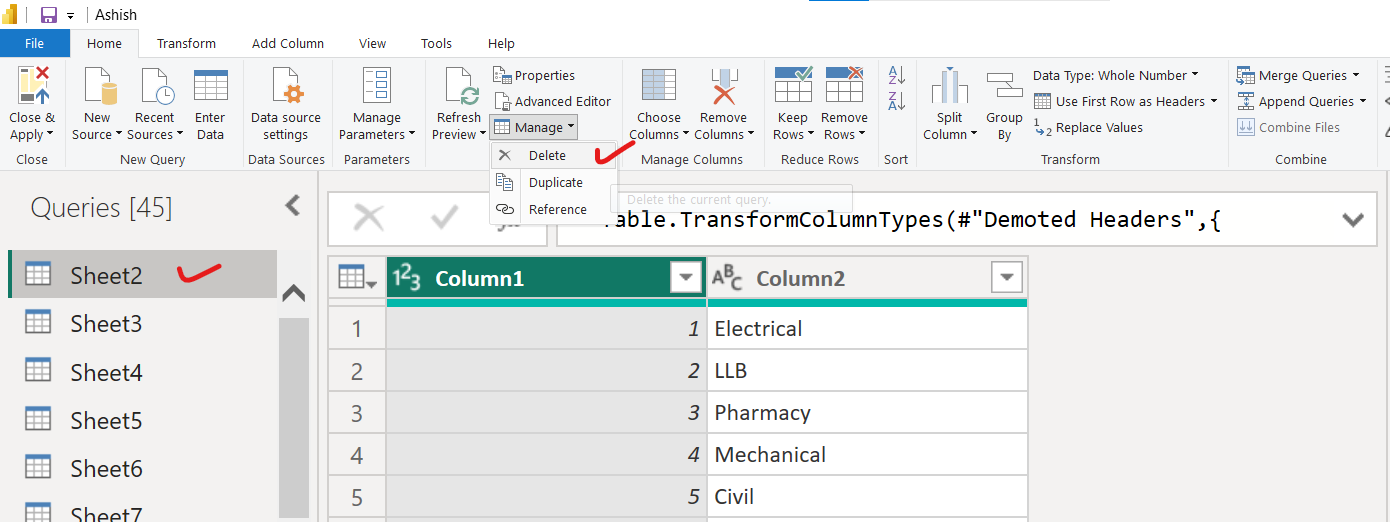Expand the formula bar chevron

pyautogui.click(x=1352, y=220)
